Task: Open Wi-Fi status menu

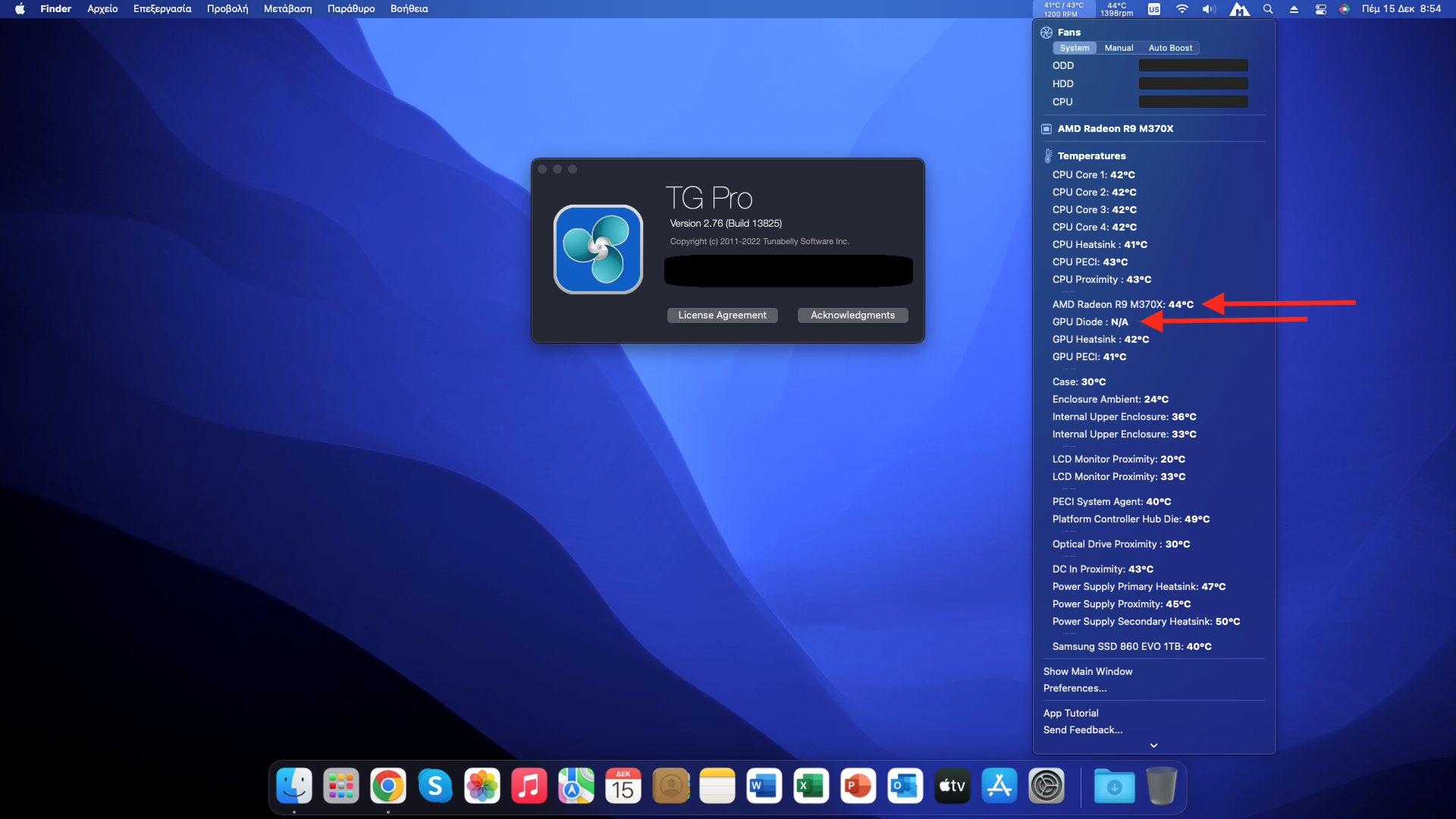Action: 1181,9
